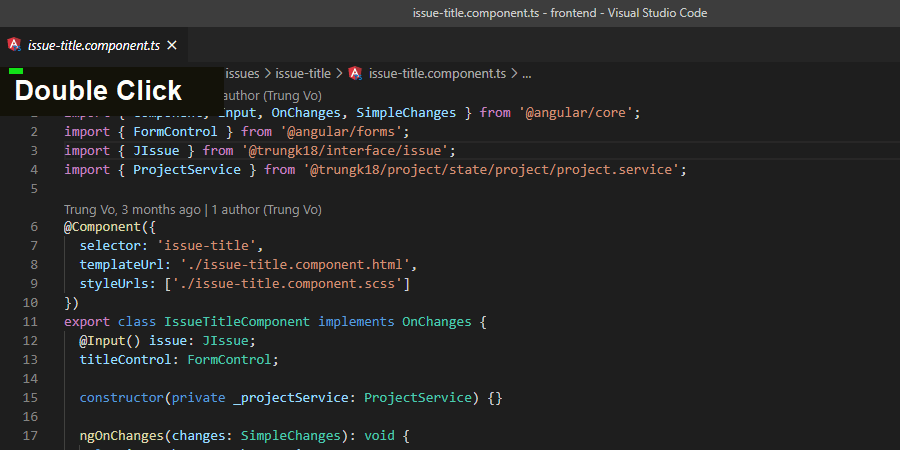Click the '@Input()' decorator on line 12

[x=110, y=340]
